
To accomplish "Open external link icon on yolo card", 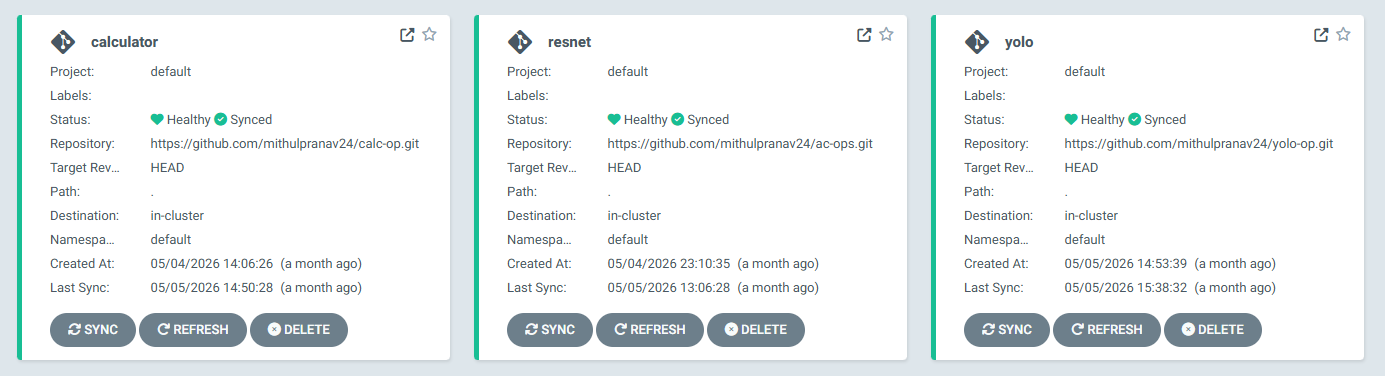I will click(1321, 35).
